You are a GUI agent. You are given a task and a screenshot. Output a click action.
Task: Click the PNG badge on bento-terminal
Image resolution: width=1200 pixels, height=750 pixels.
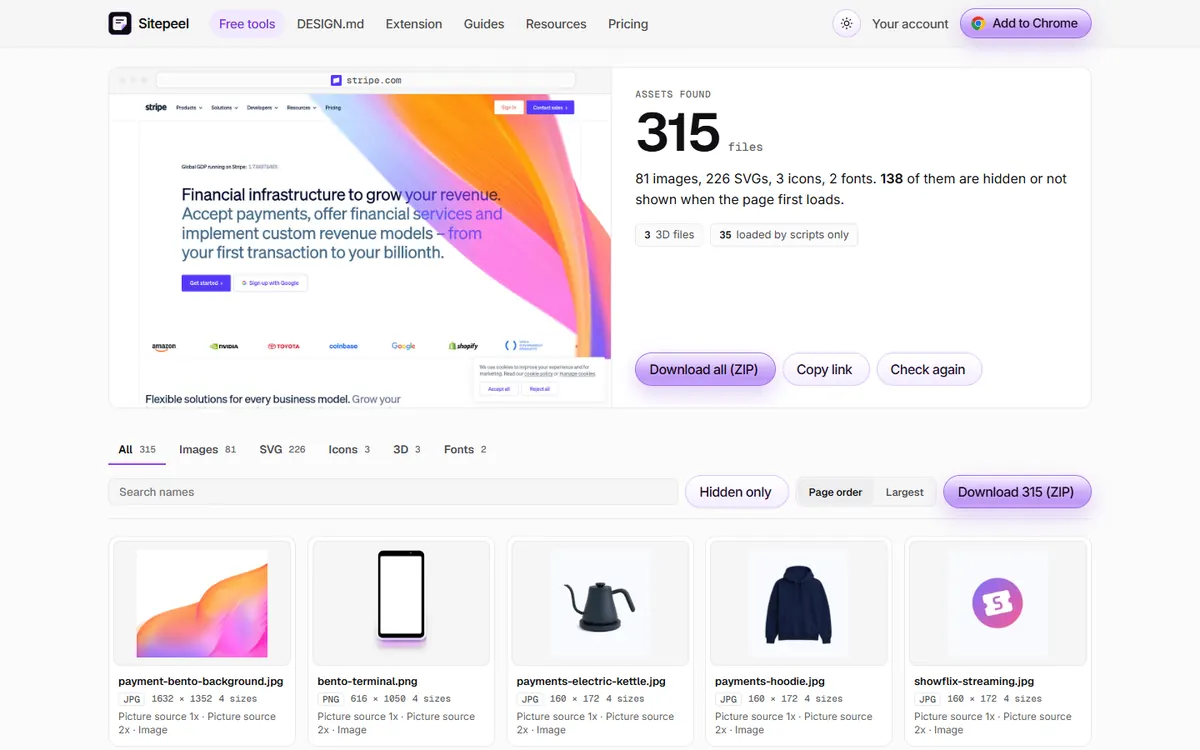(x=331, y=699)
